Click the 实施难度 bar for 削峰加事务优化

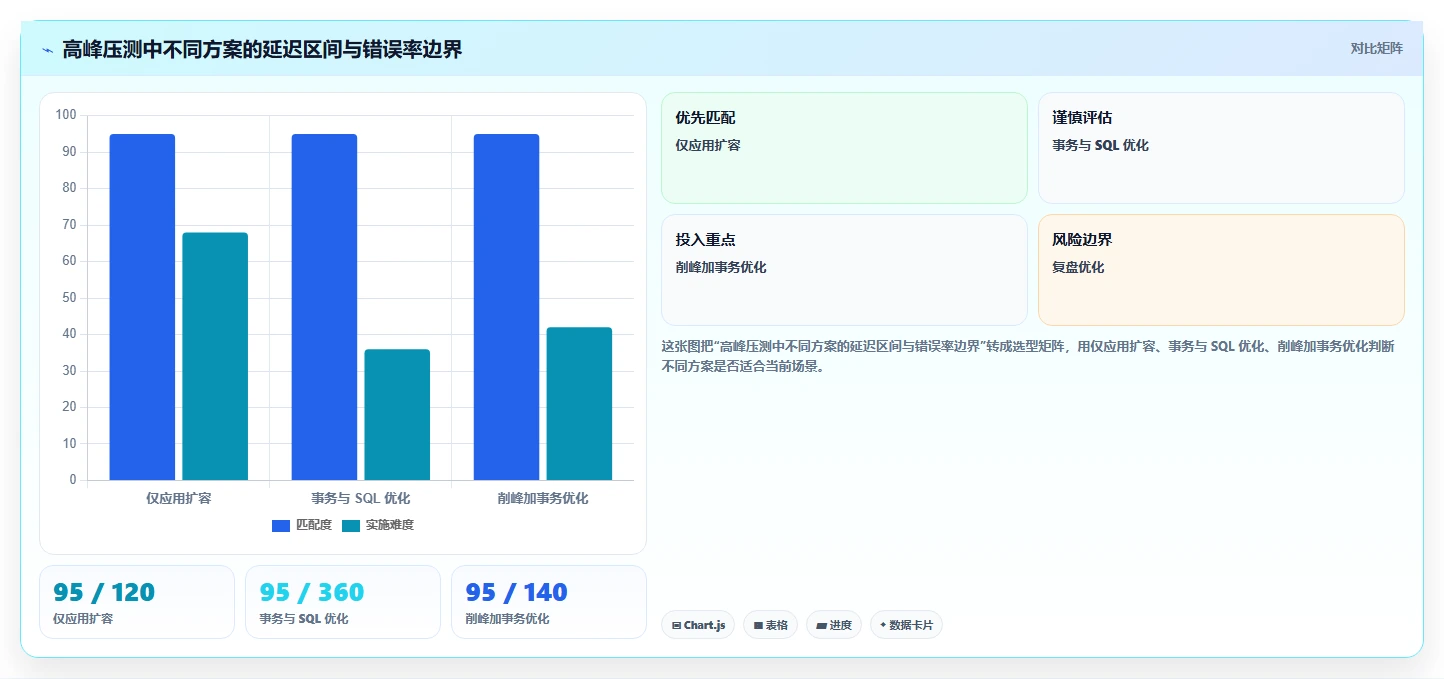pos(579,403)
